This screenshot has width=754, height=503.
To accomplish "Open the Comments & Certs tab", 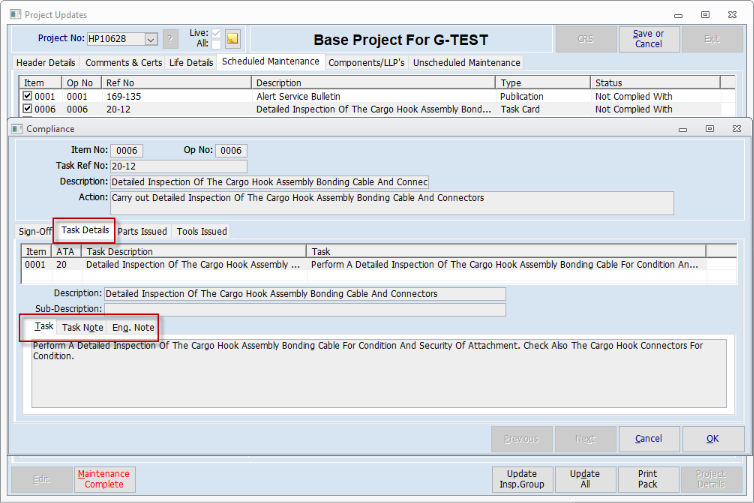I will [124, 63].
